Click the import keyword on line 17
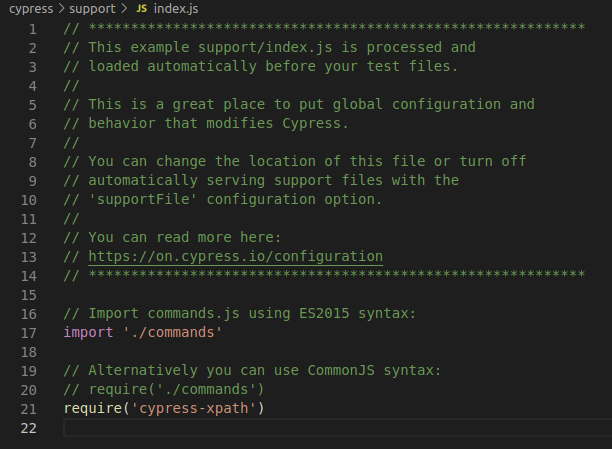This screenshot has width=612, height=449. (88, 332)
